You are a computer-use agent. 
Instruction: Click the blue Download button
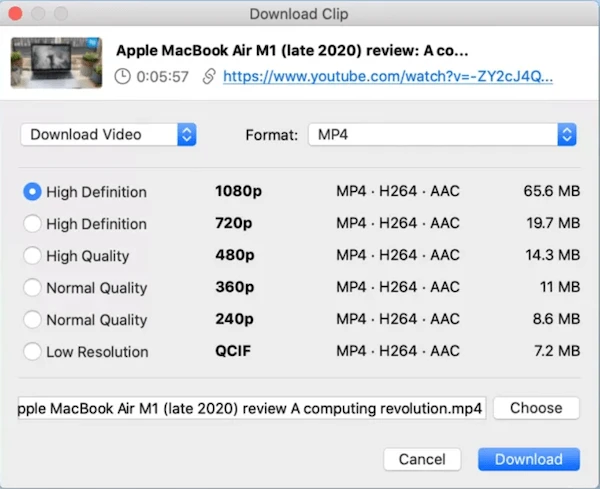tap(529, 459)
